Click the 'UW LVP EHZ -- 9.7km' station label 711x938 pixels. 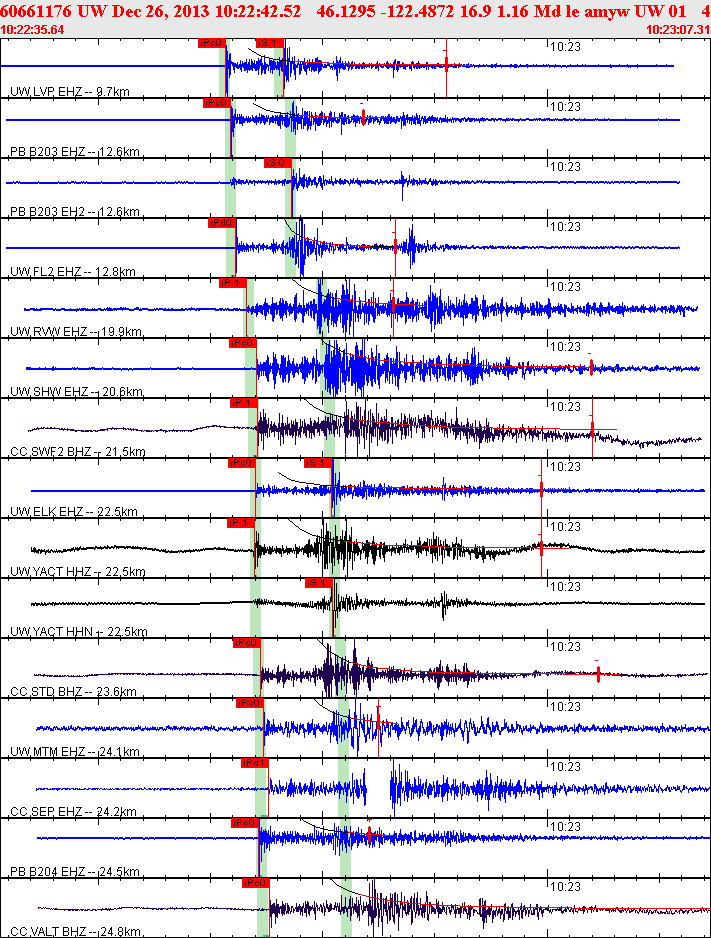[70, 92]
